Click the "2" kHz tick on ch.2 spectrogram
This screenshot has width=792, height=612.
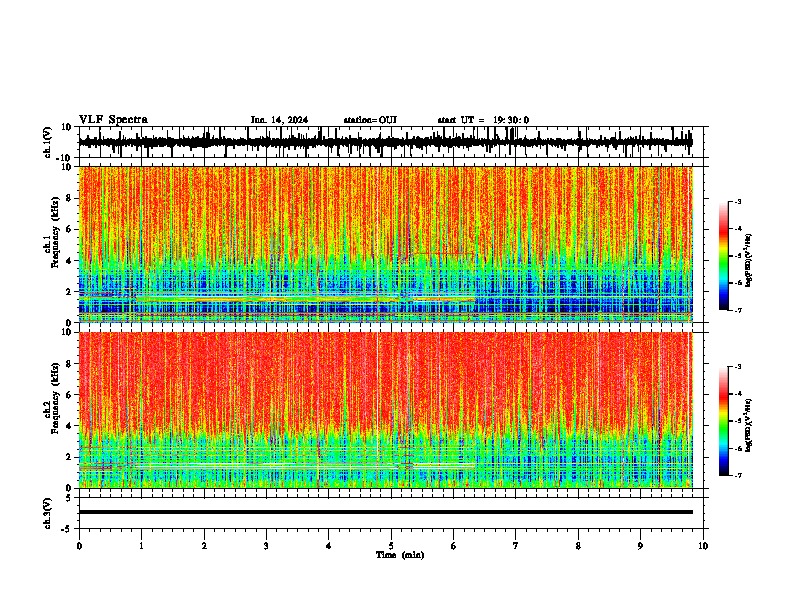(x=70, y=457)
